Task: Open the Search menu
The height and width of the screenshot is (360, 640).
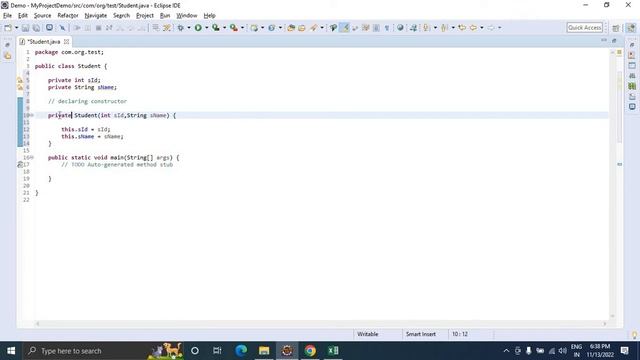Action: click(121, 16)
